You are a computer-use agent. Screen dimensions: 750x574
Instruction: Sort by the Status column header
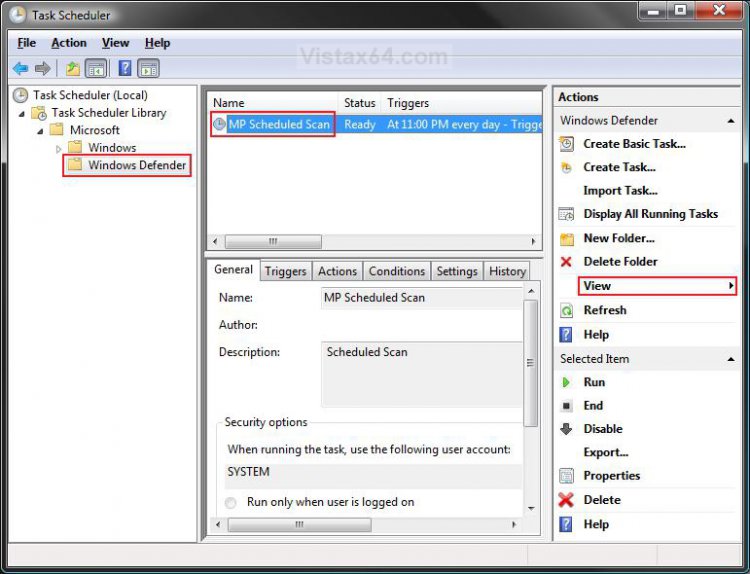tap(360, 103)
